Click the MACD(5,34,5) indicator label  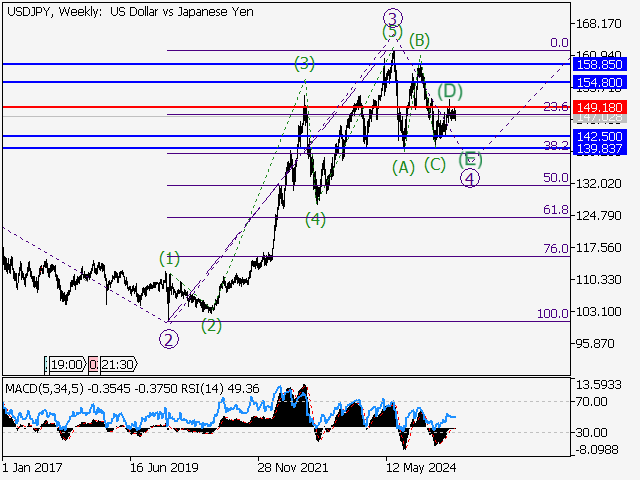[x=45, y=387]
